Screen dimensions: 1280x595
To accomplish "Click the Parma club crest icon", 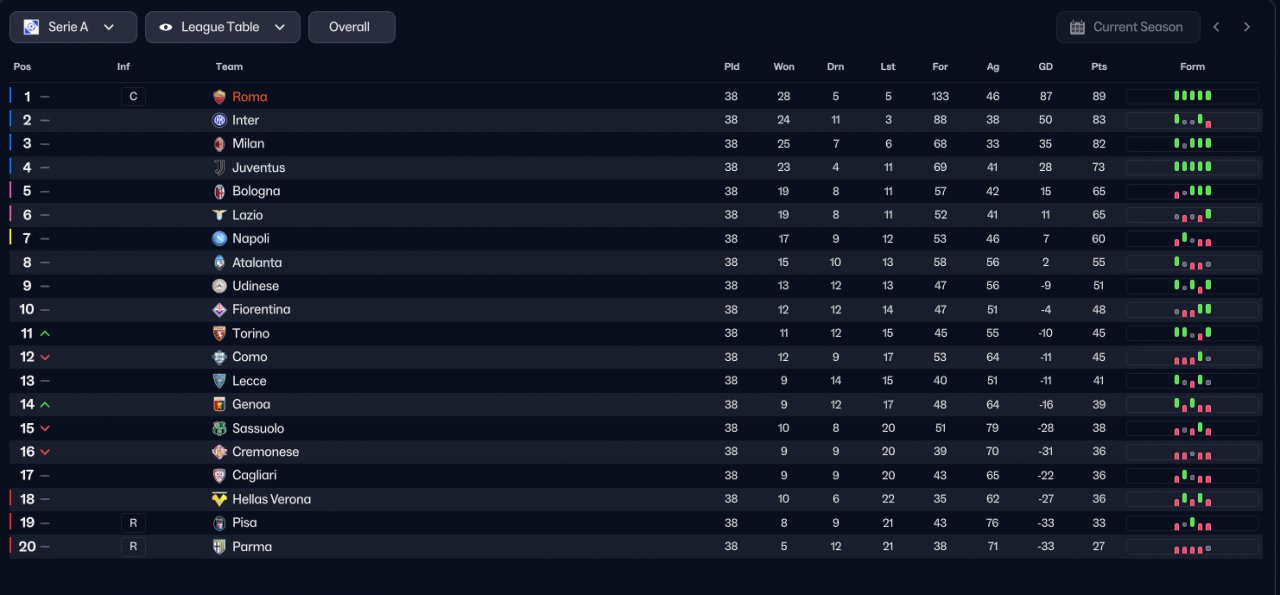I will click(220, 547).
